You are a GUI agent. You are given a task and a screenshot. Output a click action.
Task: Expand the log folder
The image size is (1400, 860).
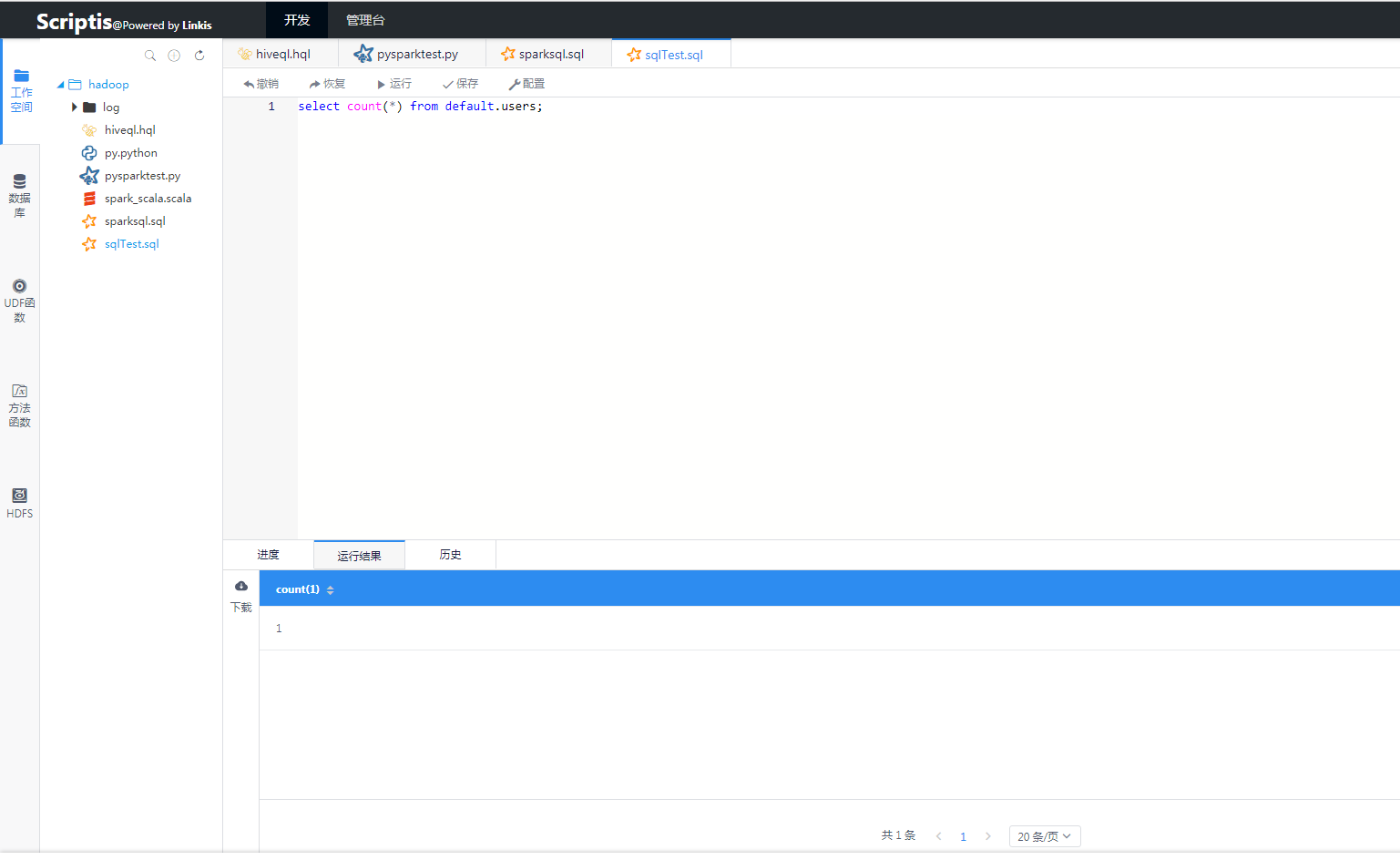coord(75,107)
